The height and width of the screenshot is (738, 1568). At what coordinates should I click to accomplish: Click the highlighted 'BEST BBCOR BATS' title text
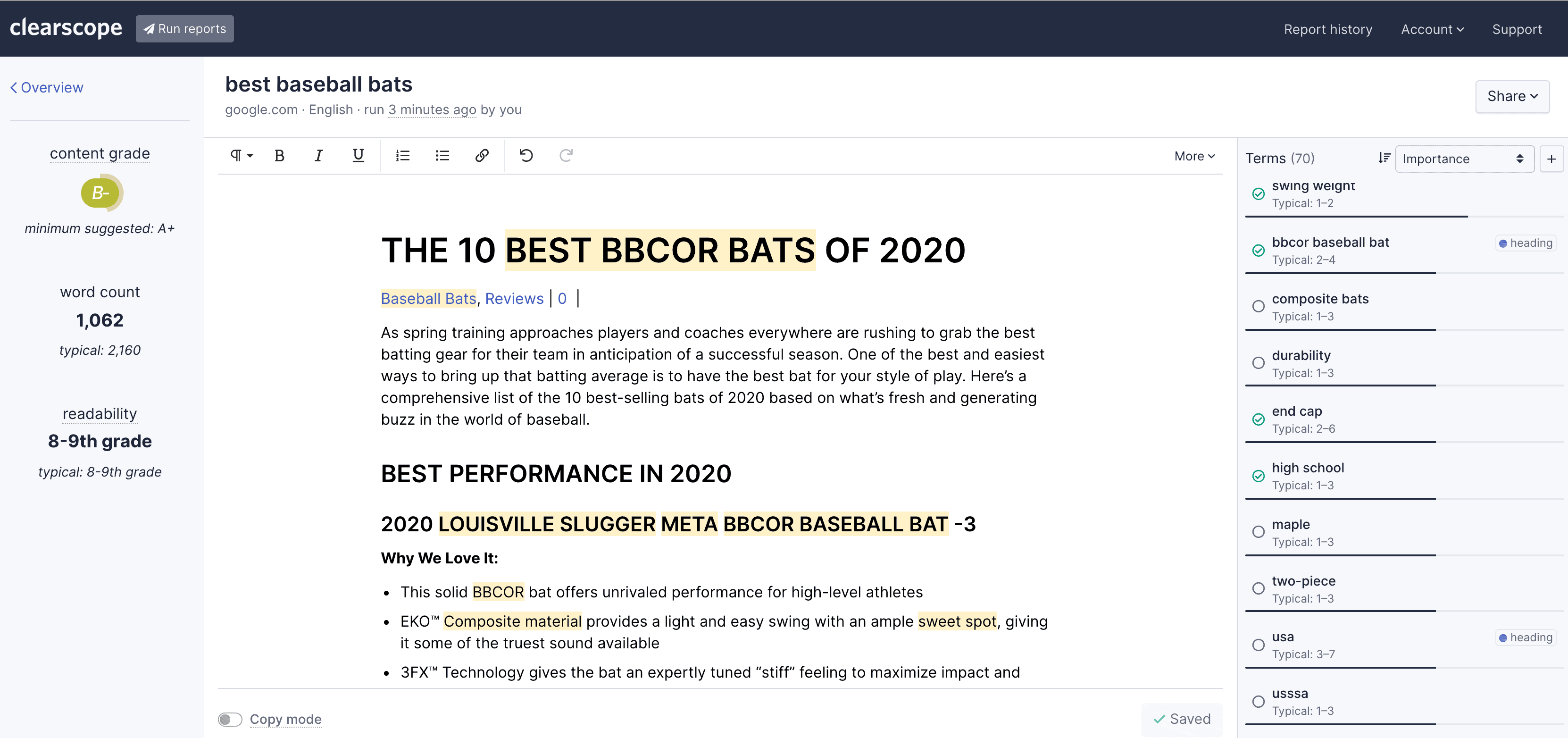click(660, 250)
